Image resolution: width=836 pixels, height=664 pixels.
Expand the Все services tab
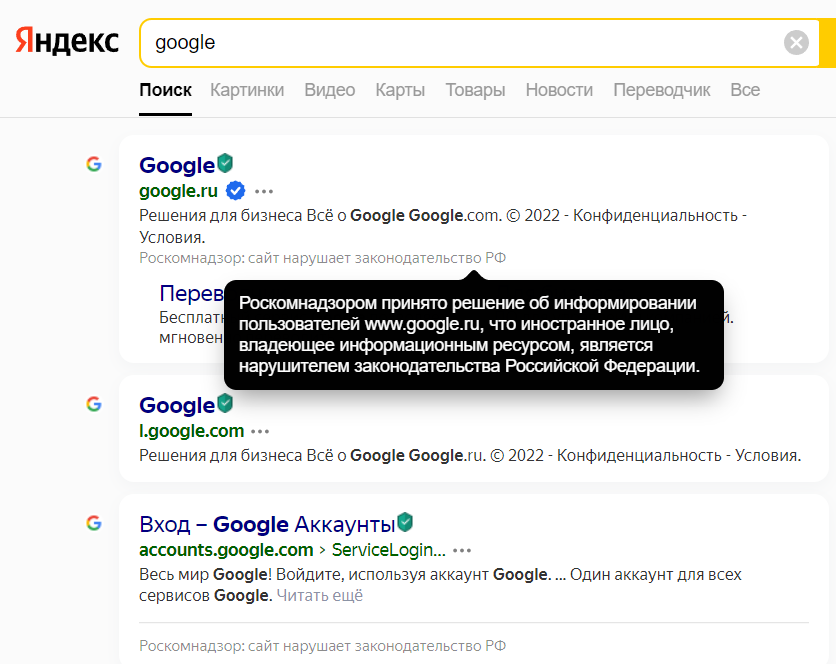point(745,90)
